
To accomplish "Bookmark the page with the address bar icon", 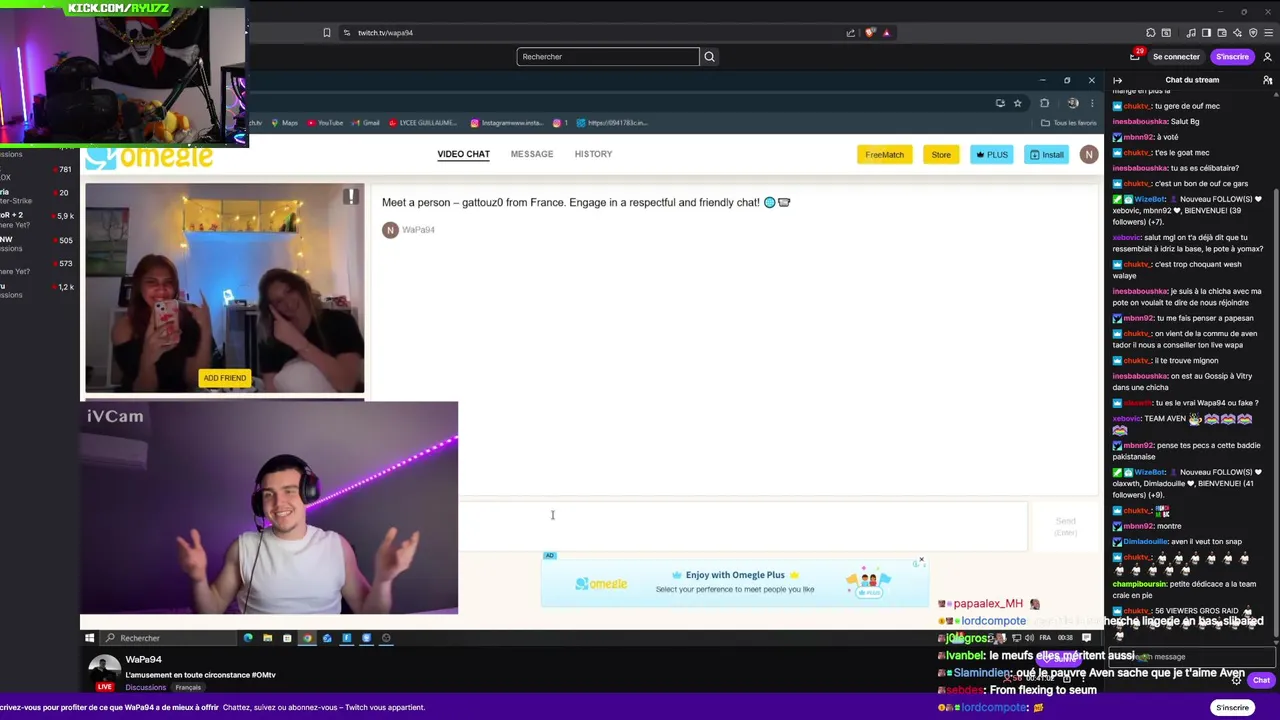I will 326,33.
